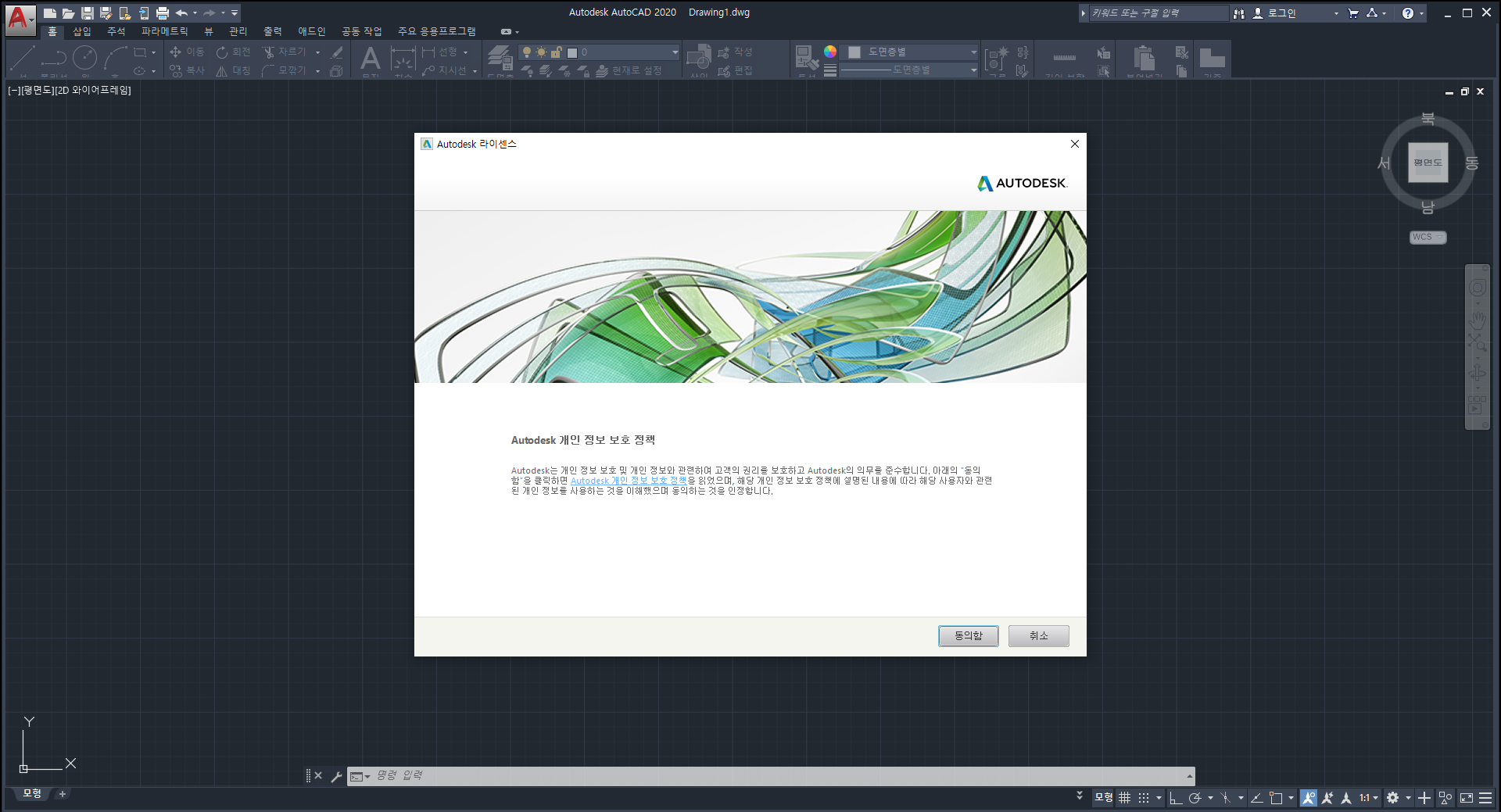
Task: Select the Copy (복사) tool
Action: coord(187,70)
